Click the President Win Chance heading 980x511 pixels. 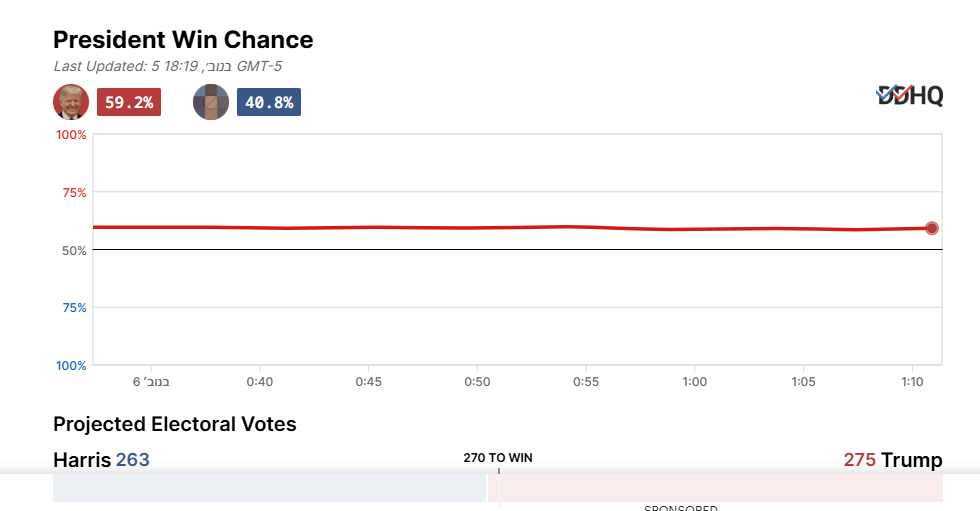[183, 40]
